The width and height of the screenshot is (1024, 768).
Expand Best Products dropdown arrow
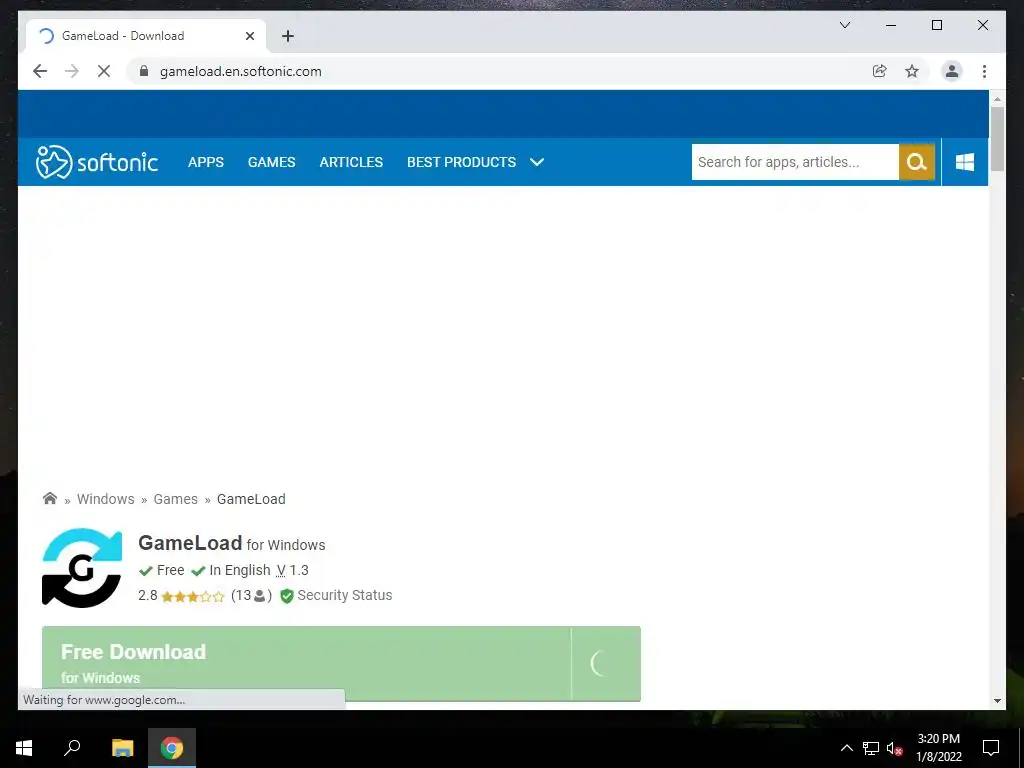coord(537,162)
